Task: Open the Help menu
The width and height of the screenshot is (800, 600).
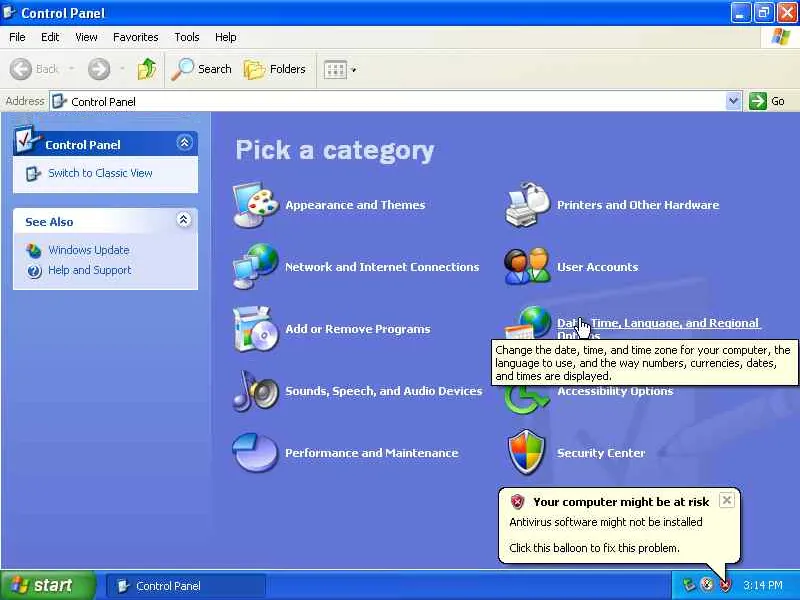Action: (x=226, y=37)
